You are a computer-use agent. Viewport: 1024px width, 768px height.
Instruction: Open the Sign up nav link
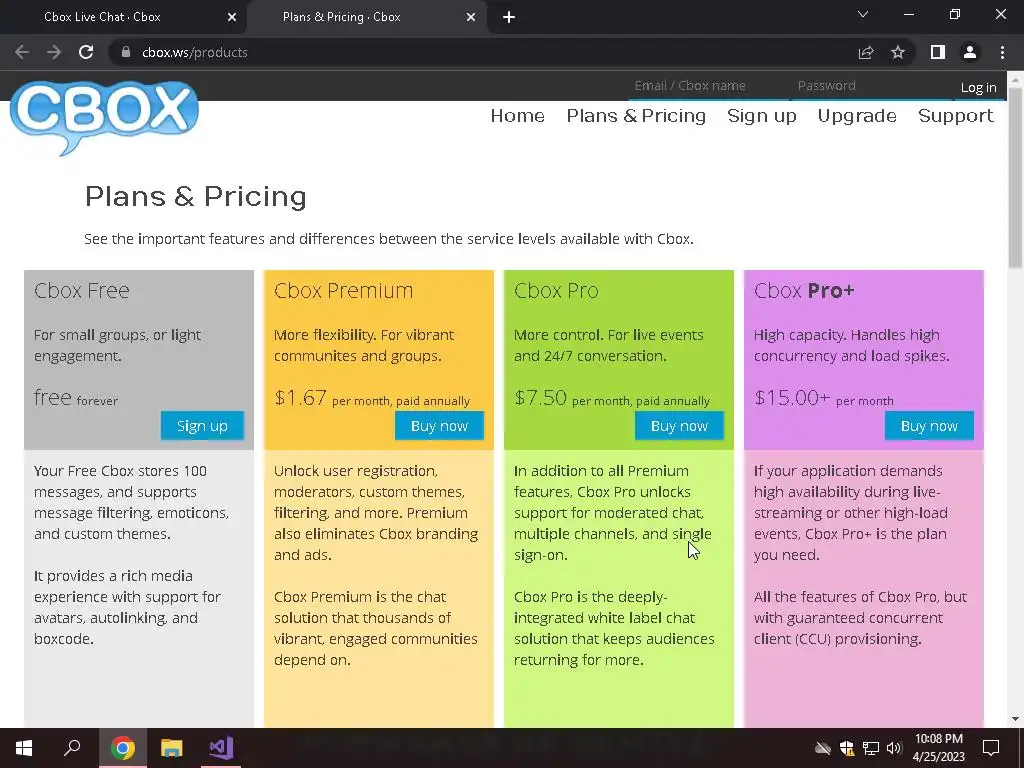pos(761,116)
